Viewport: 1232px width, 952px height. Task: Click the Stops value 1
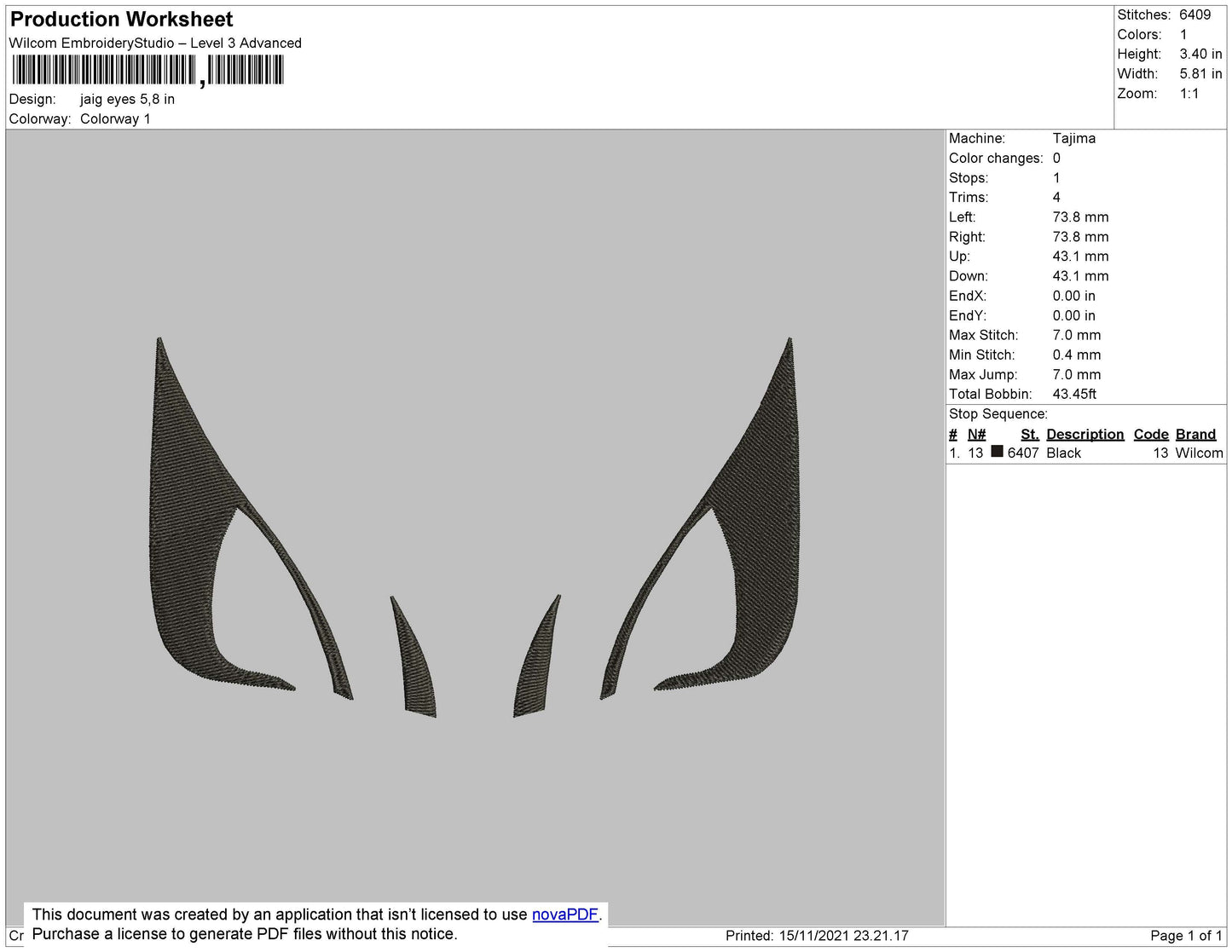[x=1056, y=177]
